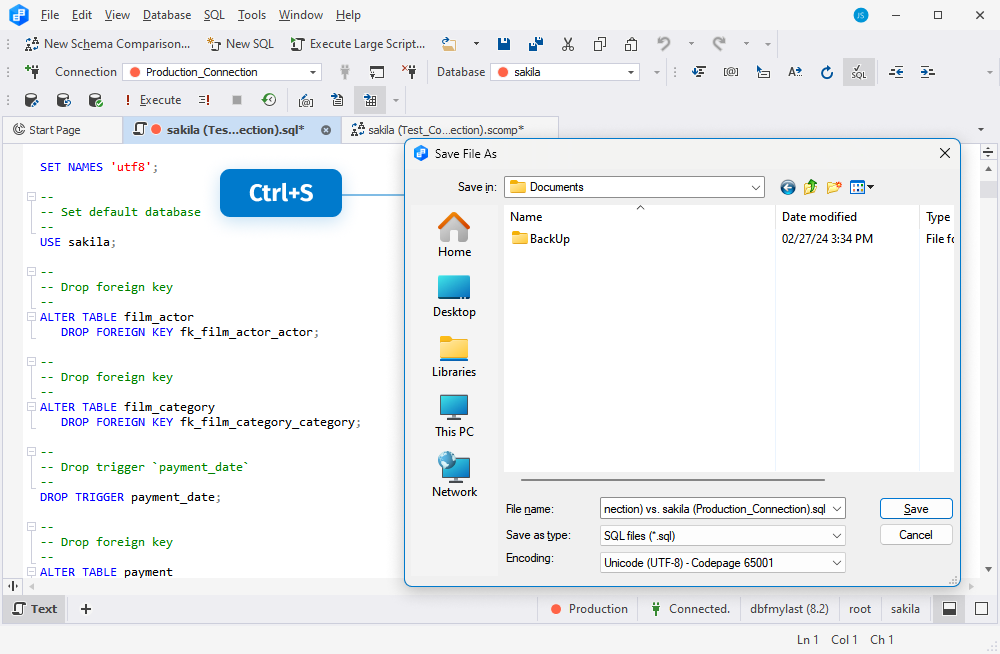Click the open file folder icon
Viewport: 1000px width, 654px height.
449,44
